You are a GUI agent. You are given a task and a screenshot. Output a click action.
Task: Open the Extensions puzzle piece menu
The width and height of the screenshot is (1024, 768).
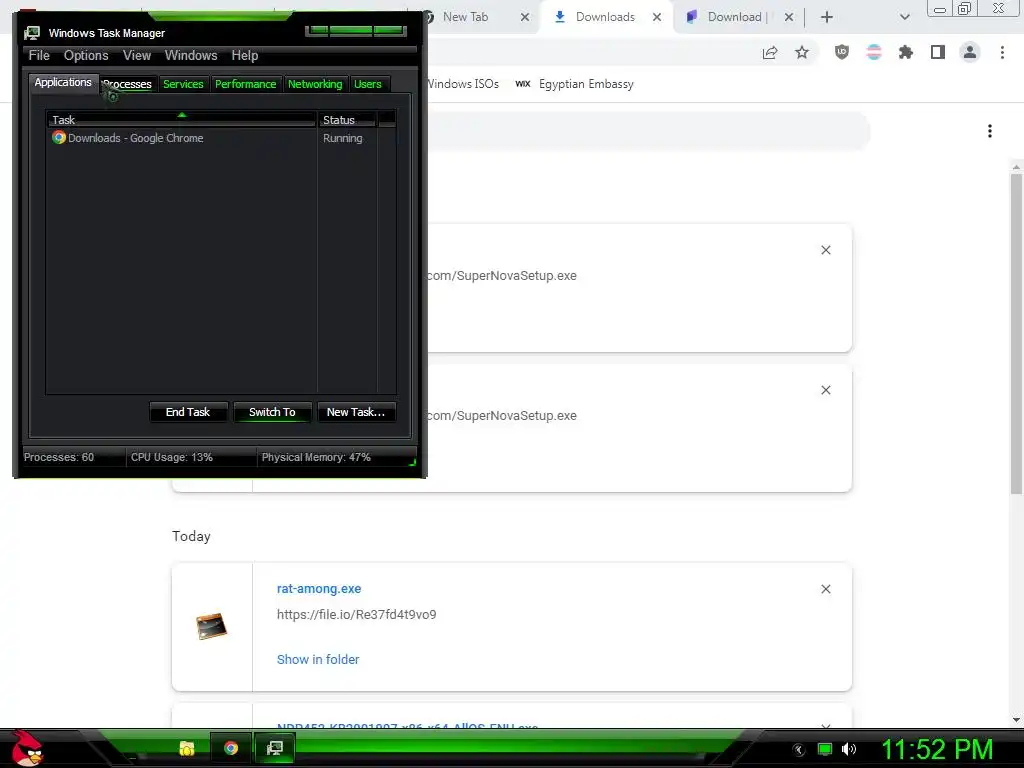906,52
